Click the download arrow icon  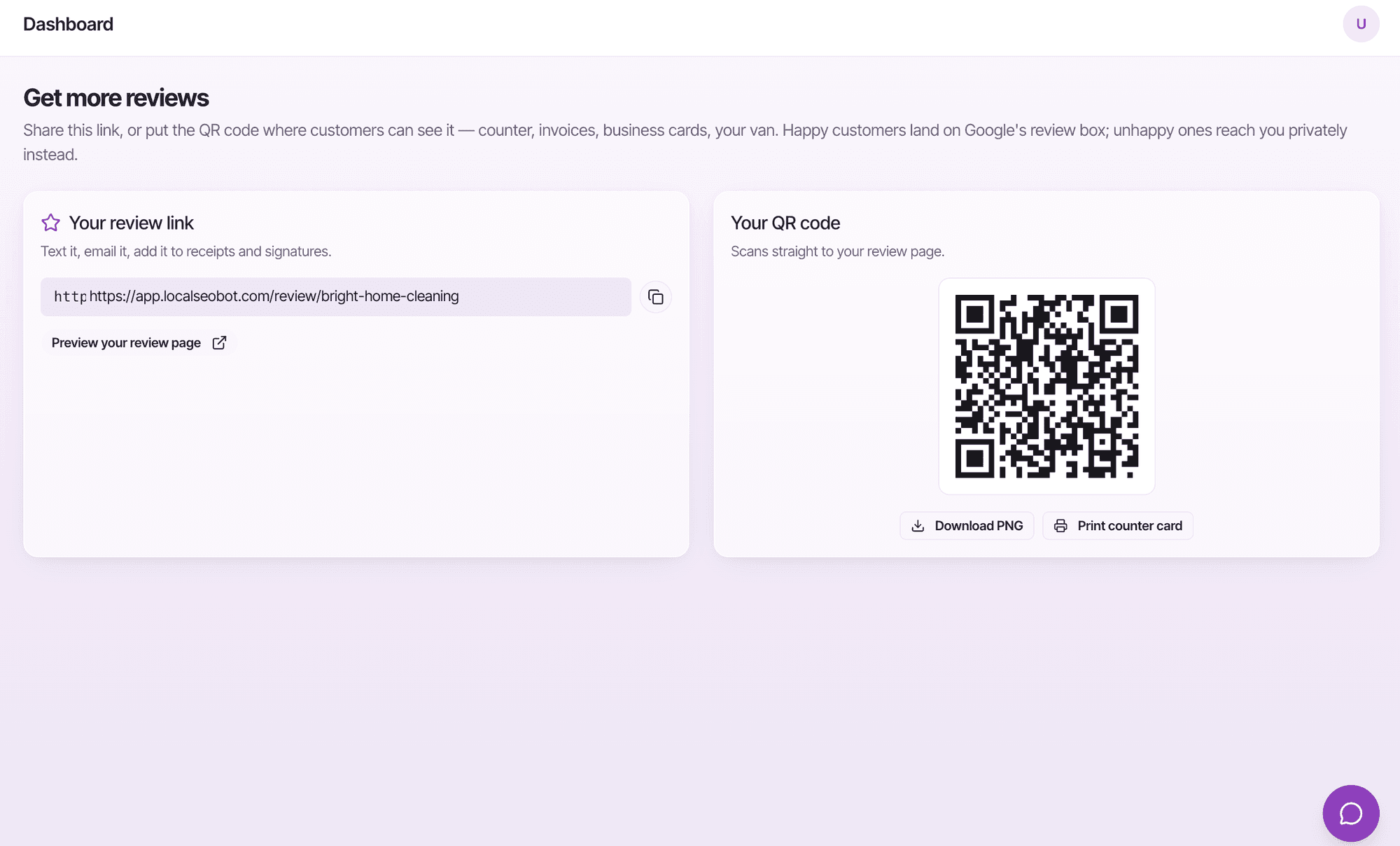[x=918, y=526]
